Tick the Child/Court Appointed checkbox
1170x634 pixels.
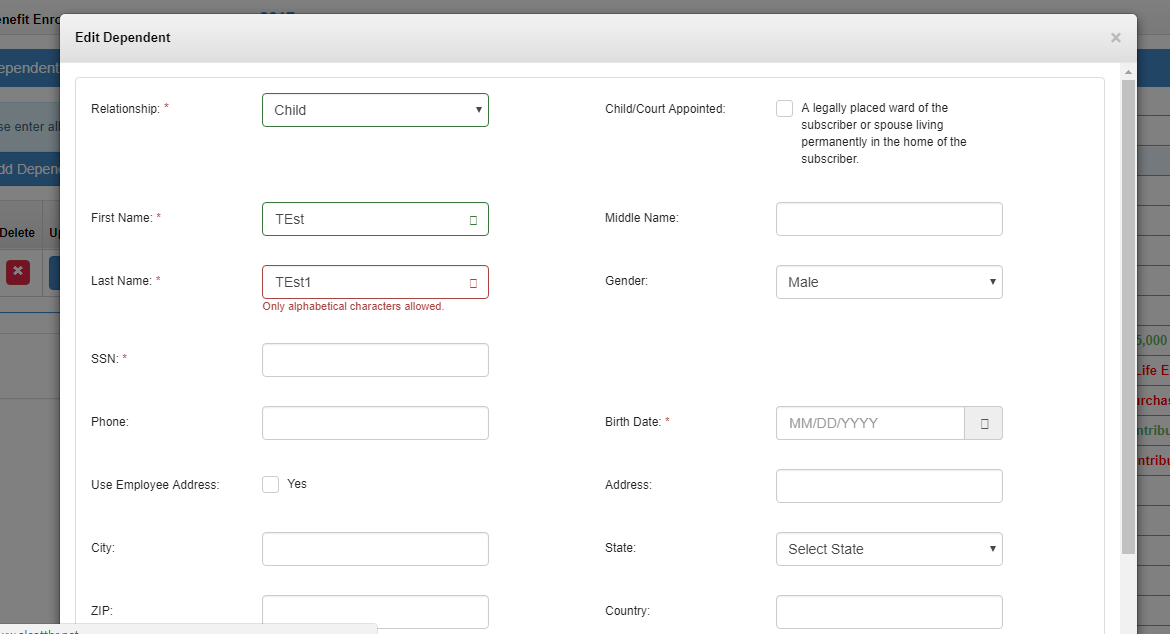tap(784, 109)
